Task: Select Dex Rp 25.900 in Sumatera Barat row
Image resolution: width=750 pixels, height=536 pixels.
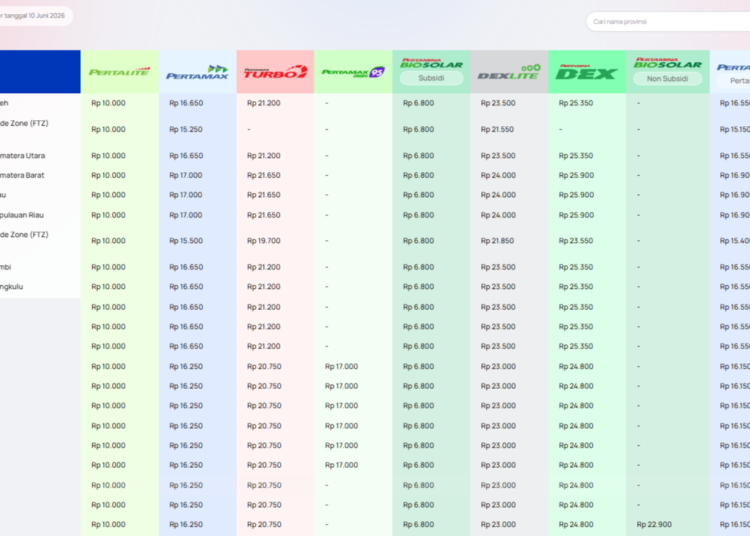Action: (x=576, y=175)
